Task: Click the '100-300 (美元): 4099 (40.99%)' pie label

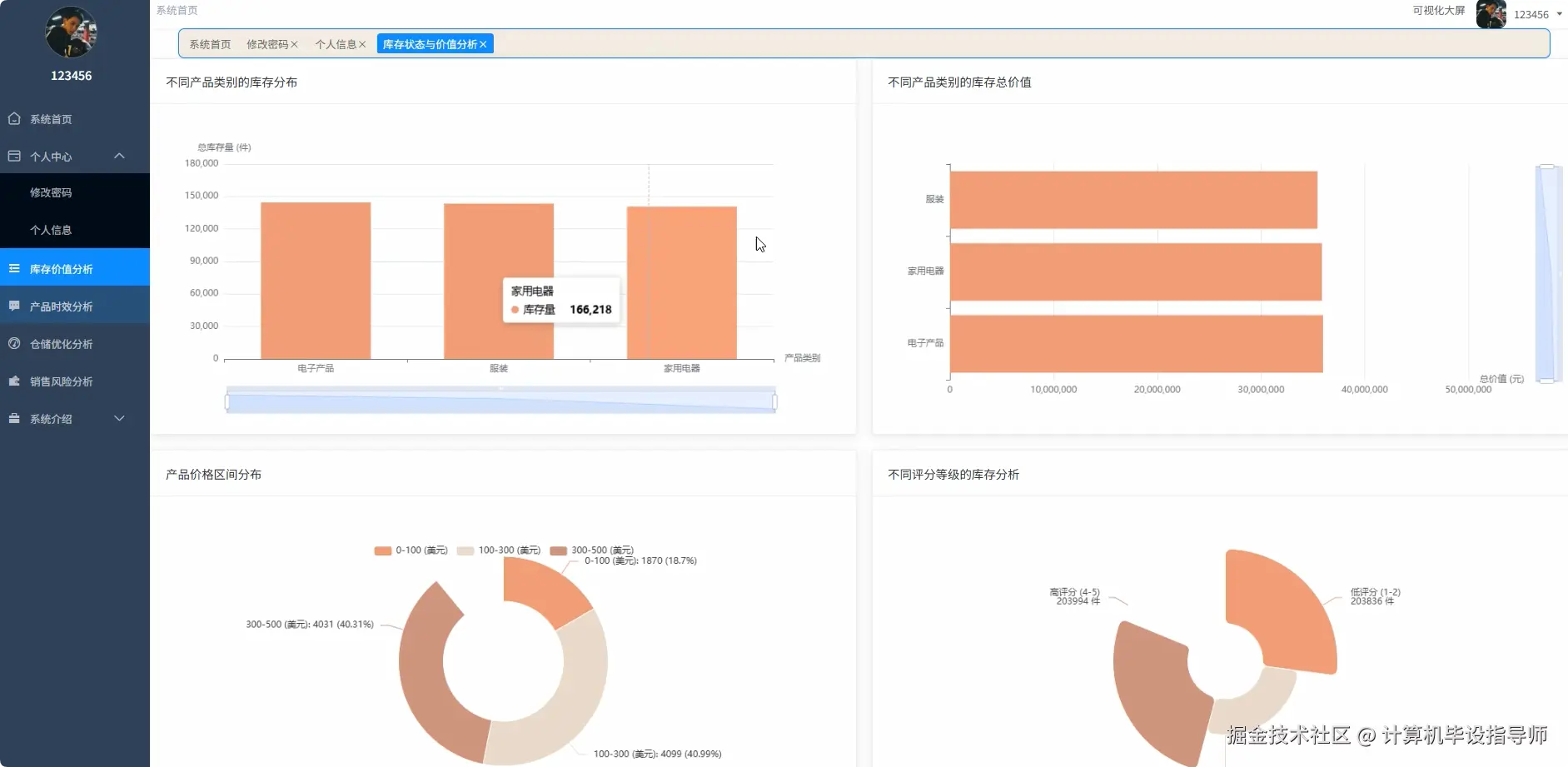Action: (x=658, y=754)
